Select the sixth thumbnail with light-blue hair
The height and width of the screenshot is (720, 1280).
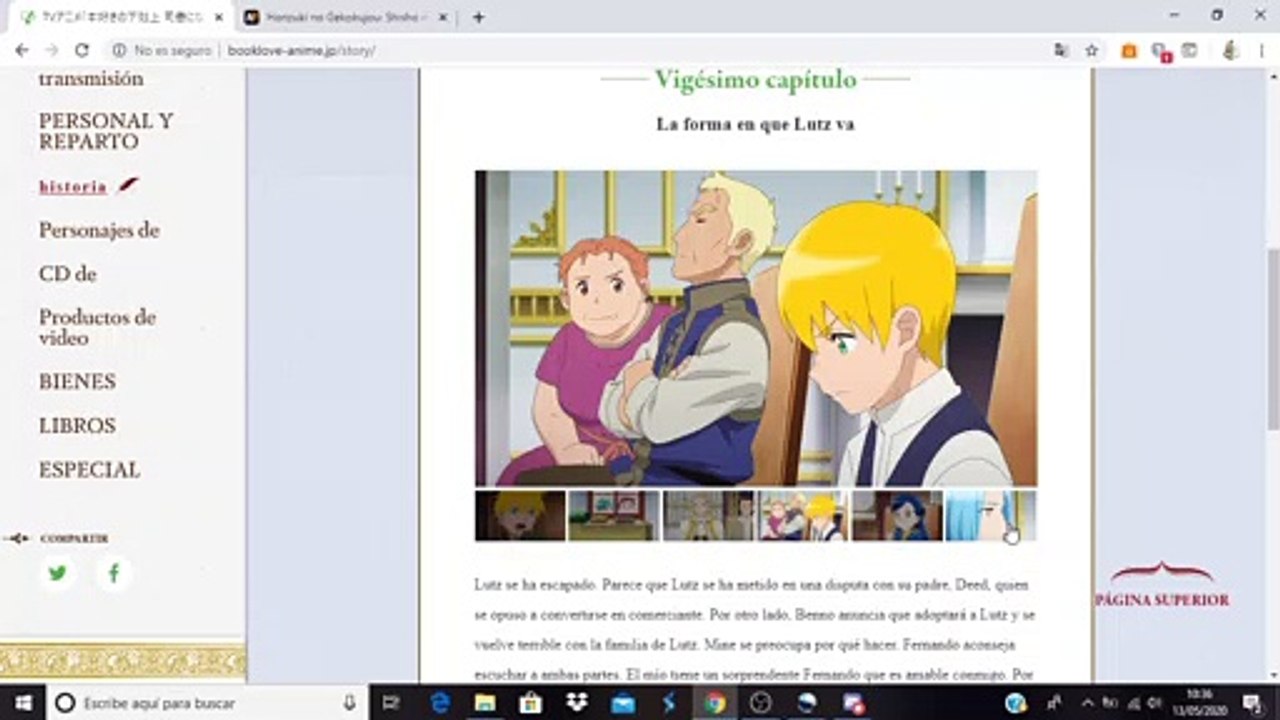tap(991, 515)
